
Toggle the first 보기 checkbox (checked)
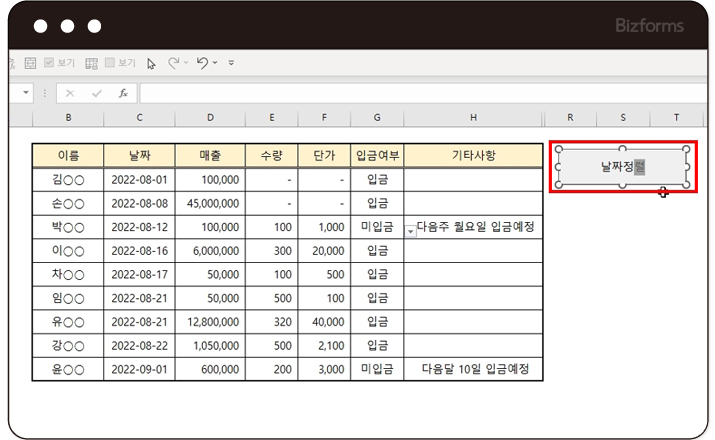(x=49, y=63)
